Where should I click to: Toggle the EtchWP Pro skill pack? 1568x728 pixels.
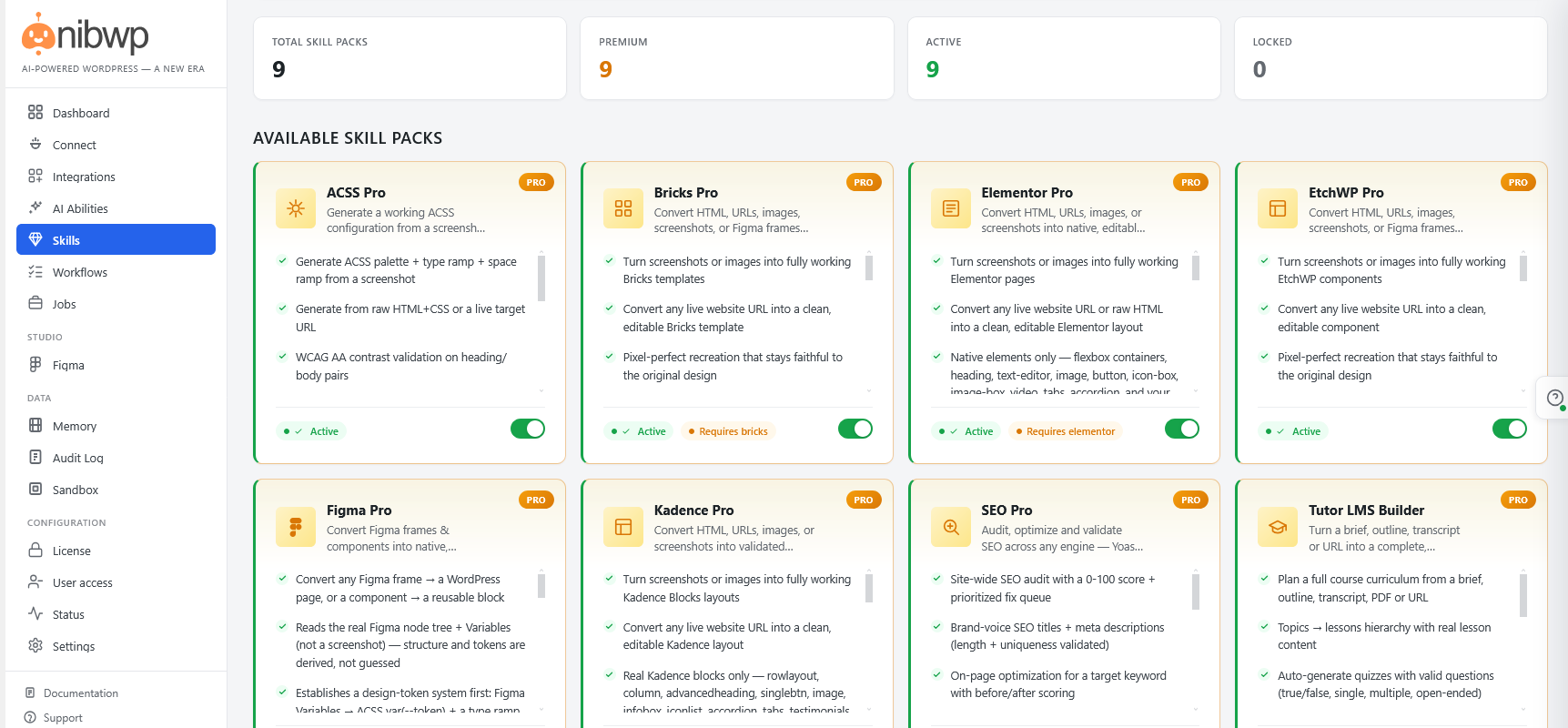tap(1510, 429)
